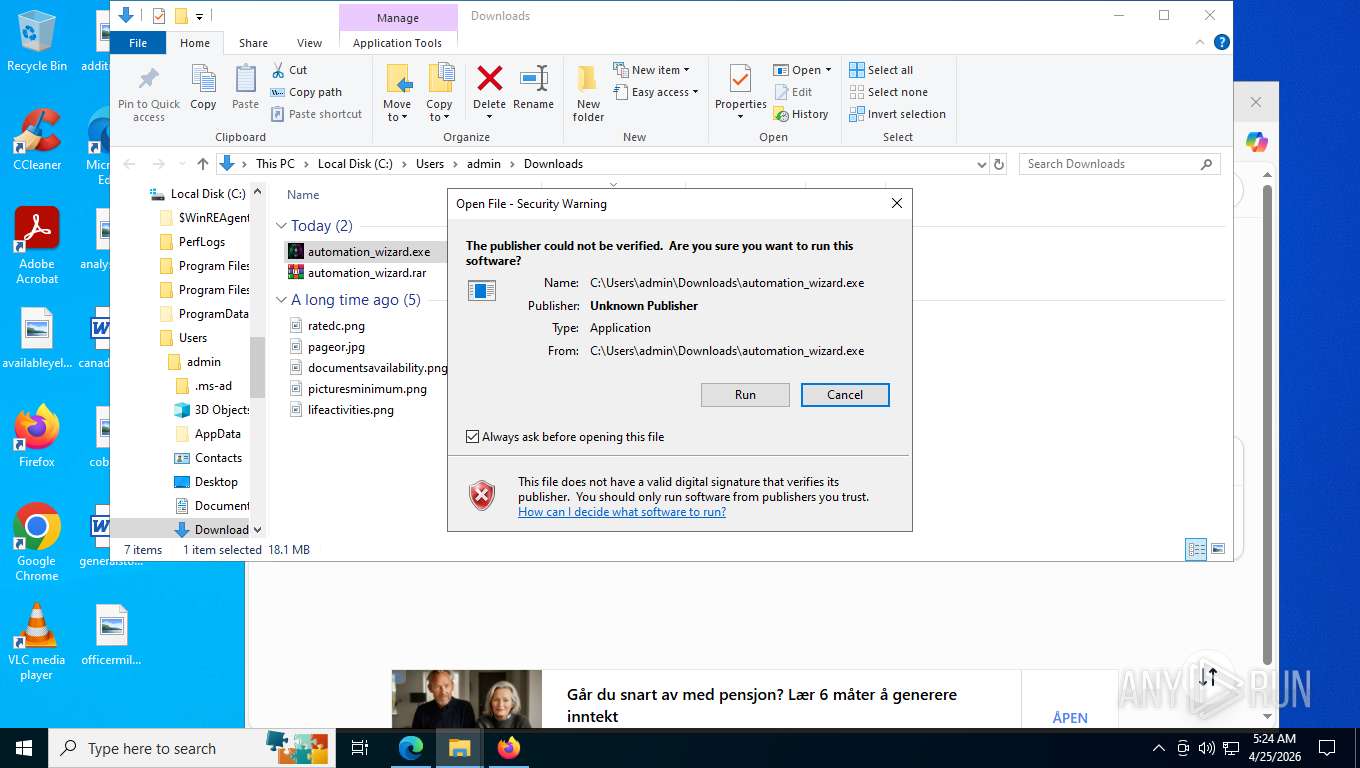Select the picturesminimum.png file
The height and width of the screenshot is (768, 1360).
tap(367, 389)
